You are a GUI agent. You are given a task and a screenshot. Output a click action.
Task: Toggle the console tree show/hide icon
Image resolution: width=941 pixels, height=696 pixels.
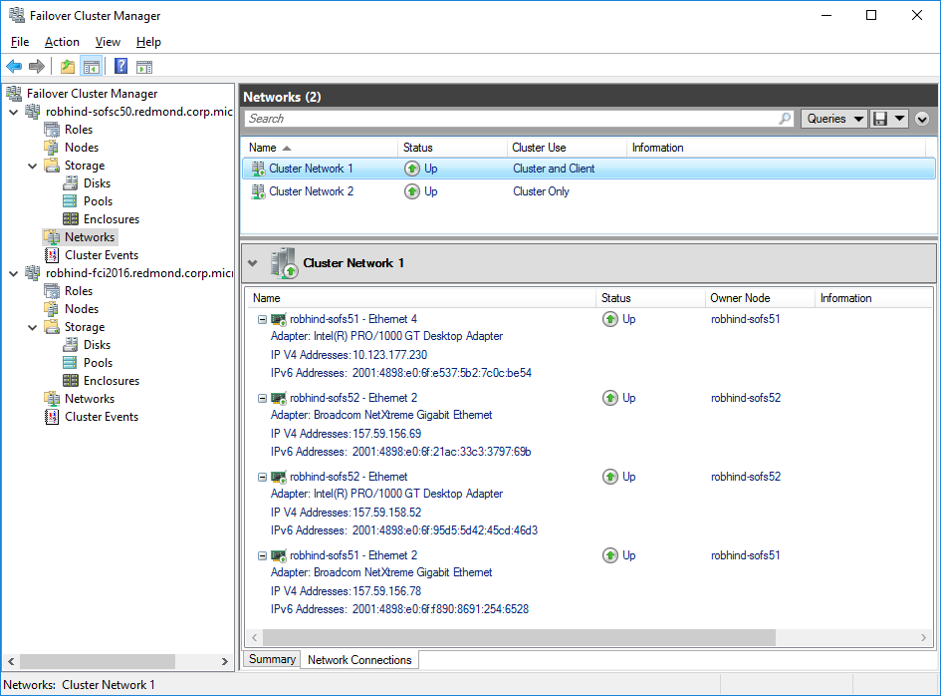coord(92,66)
